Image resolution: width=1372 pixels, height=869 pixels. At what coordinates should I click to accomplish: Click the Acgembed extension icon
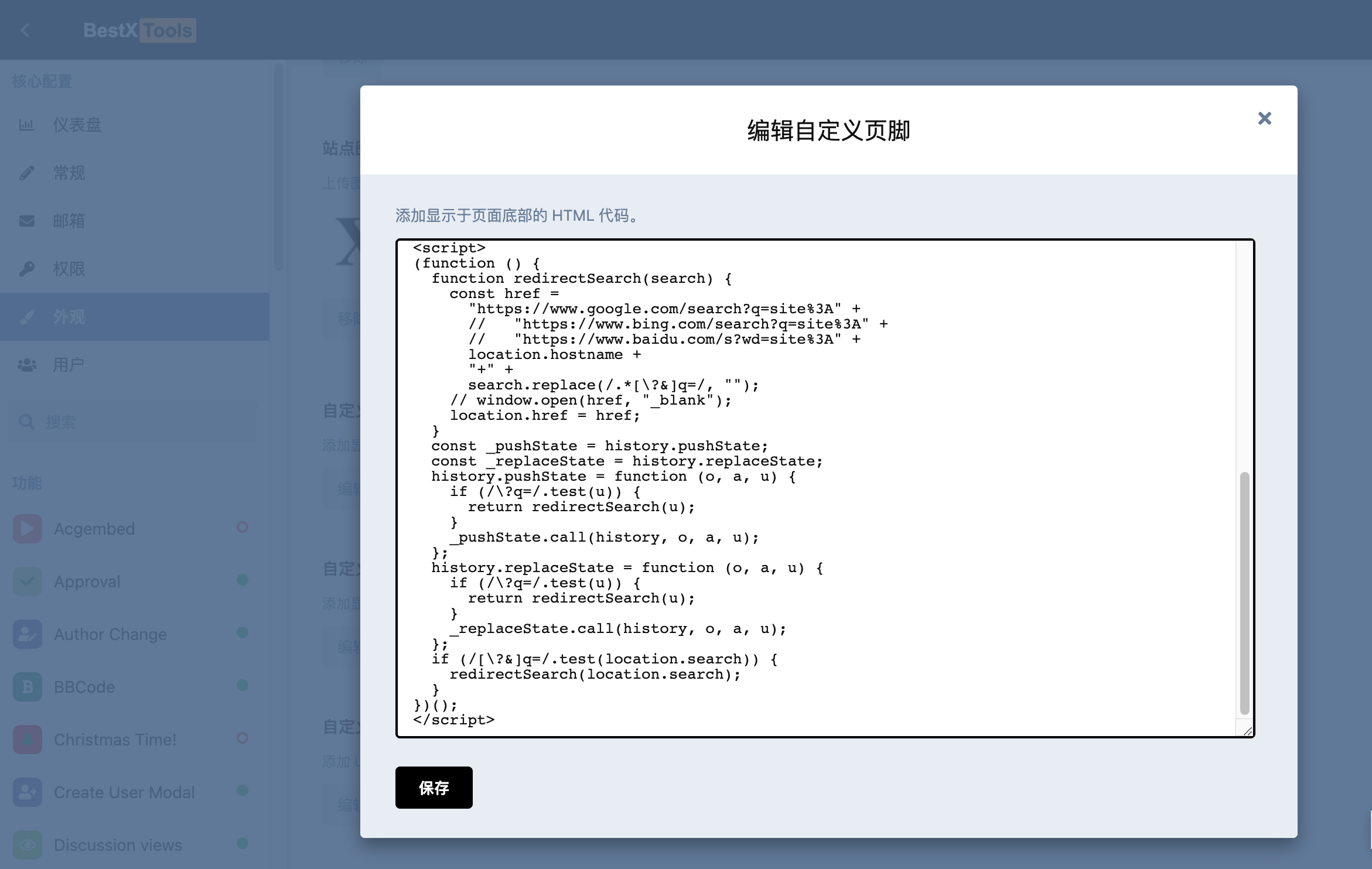pyautogui.click(x=28, y=529)
